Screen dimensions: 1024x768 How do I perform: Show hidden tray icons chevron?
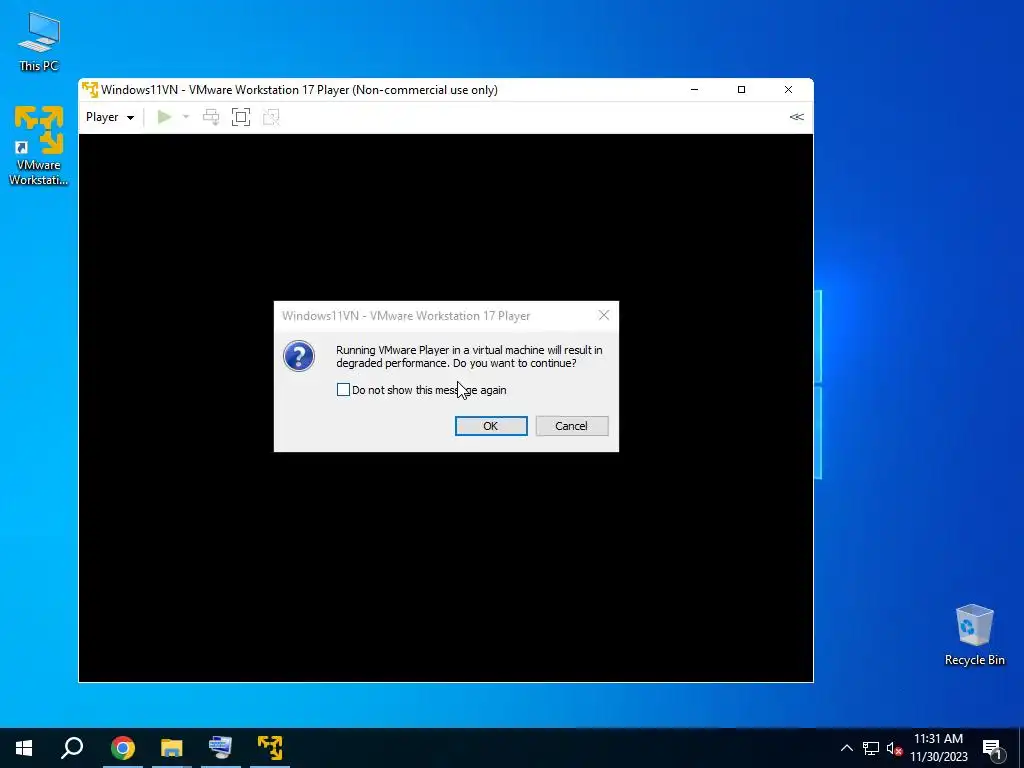point(846,748)
